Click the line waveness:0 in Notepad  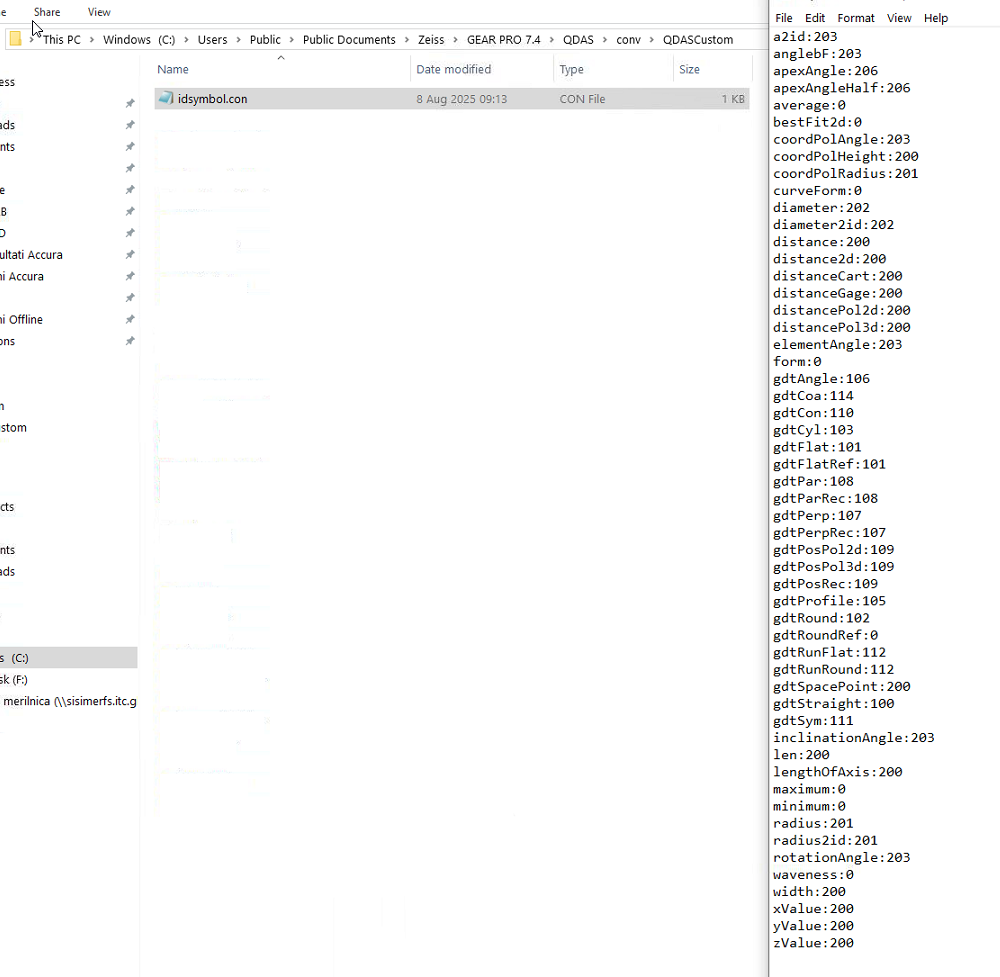pos(813,874)
